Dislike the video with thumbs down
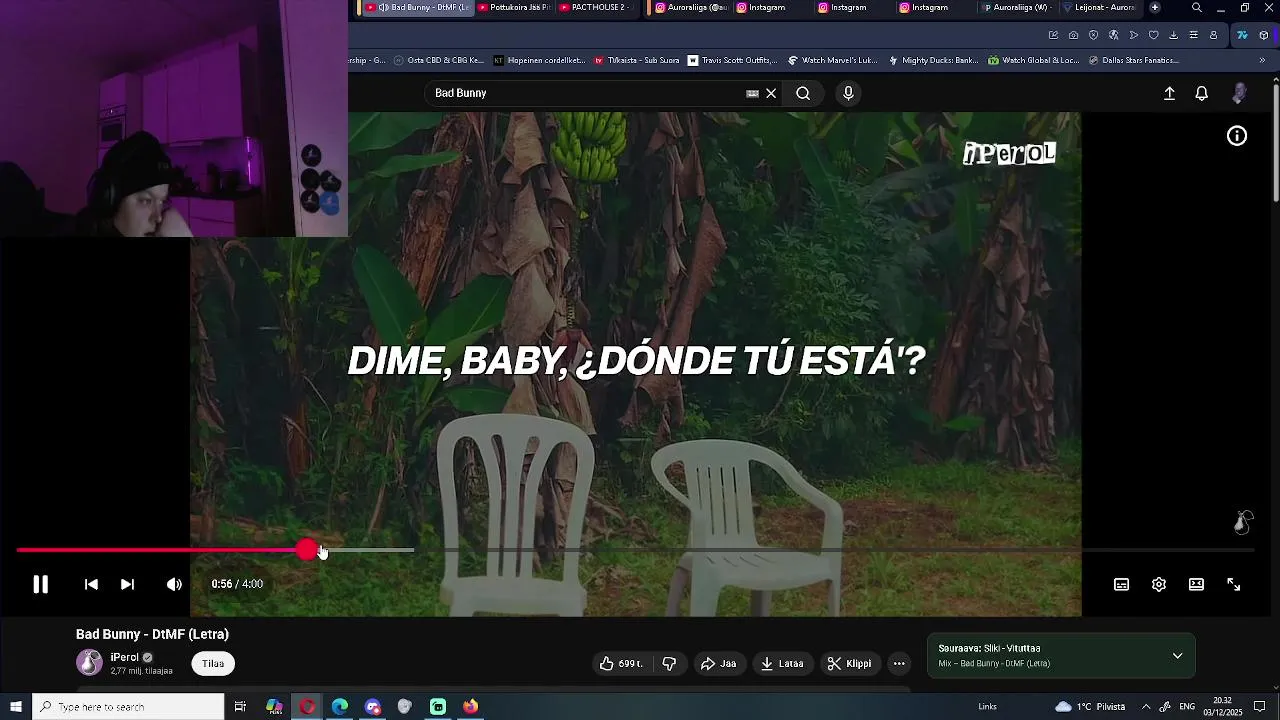Screen dimensions: 1280x720 669,663
